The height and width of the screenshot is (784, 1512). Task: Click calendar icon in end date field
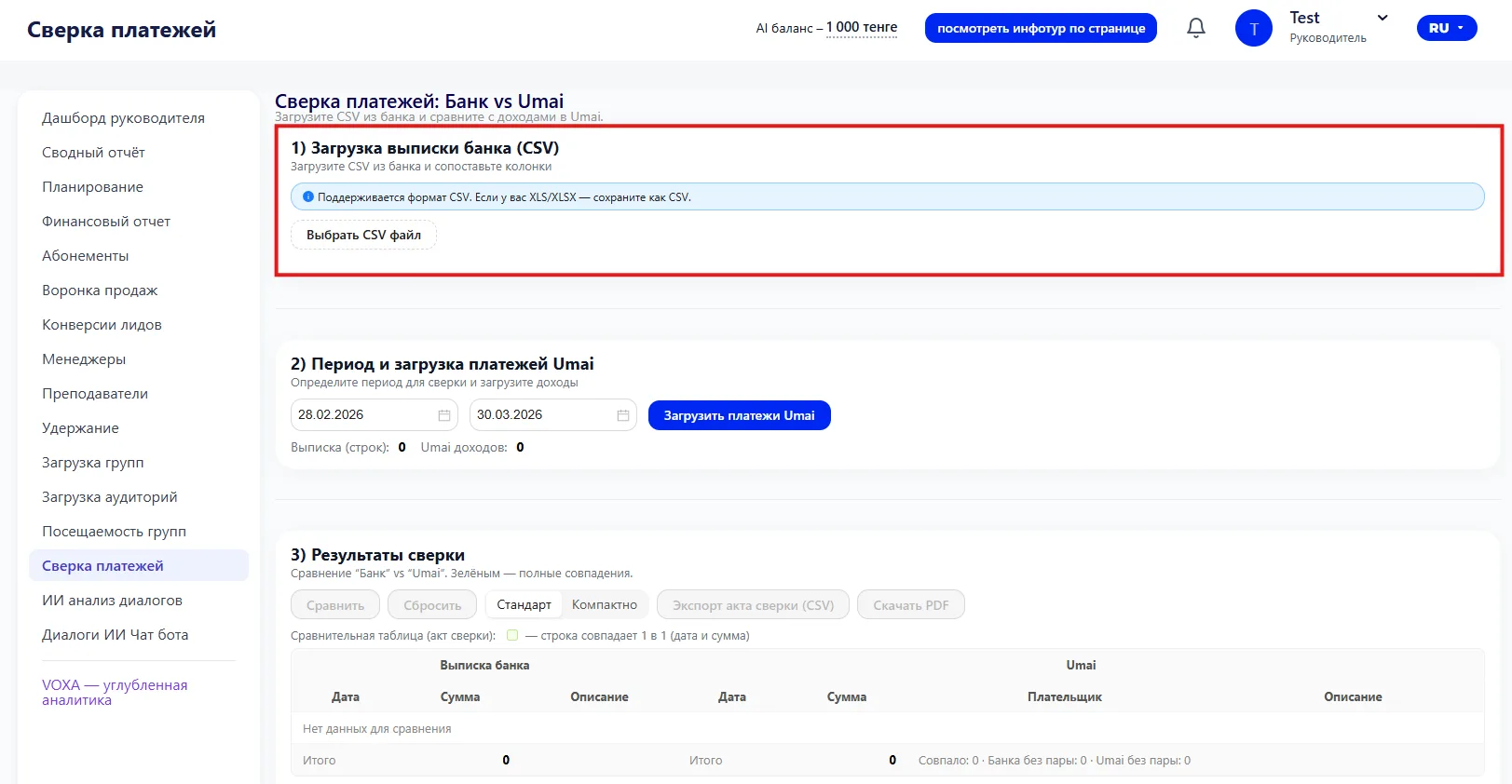click(623, 415)
